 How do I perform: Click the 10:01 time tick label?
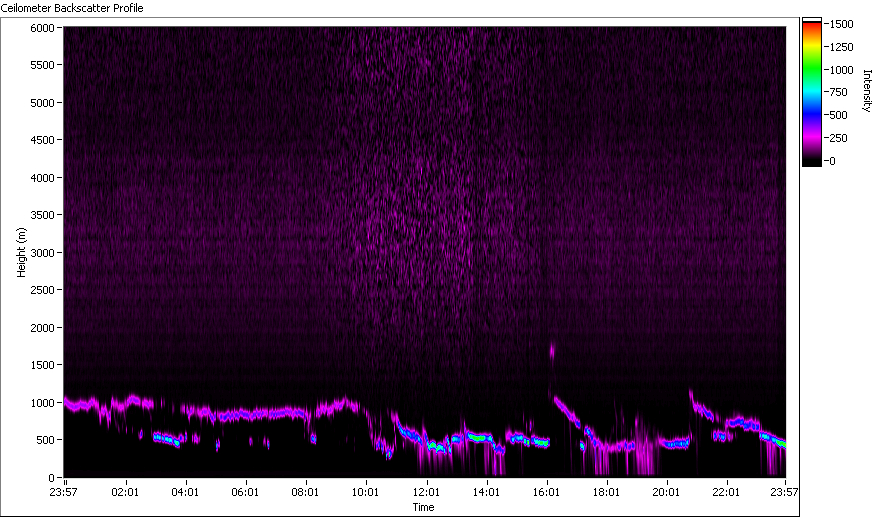tap(365, 492)
